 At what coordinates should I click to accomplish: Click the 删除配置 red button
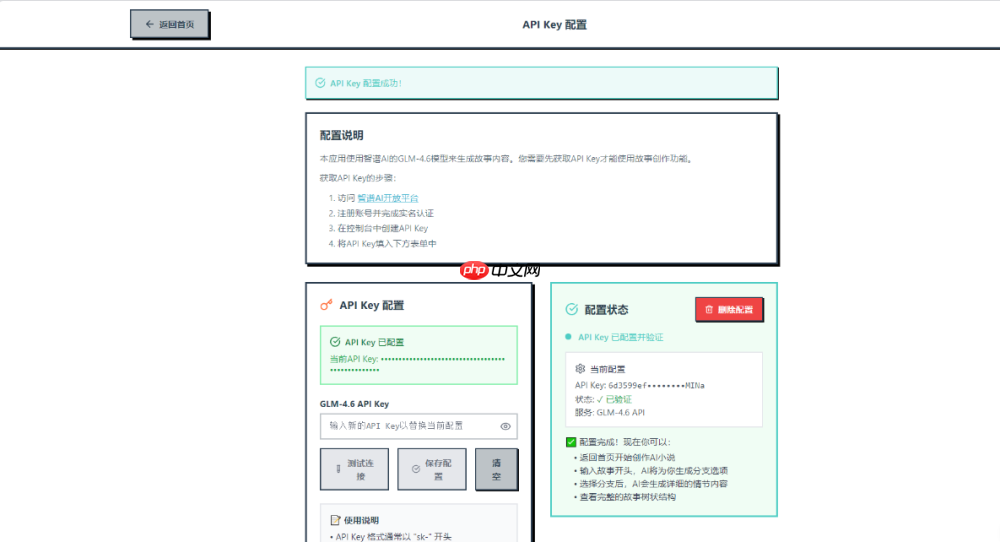coord(729,309)
